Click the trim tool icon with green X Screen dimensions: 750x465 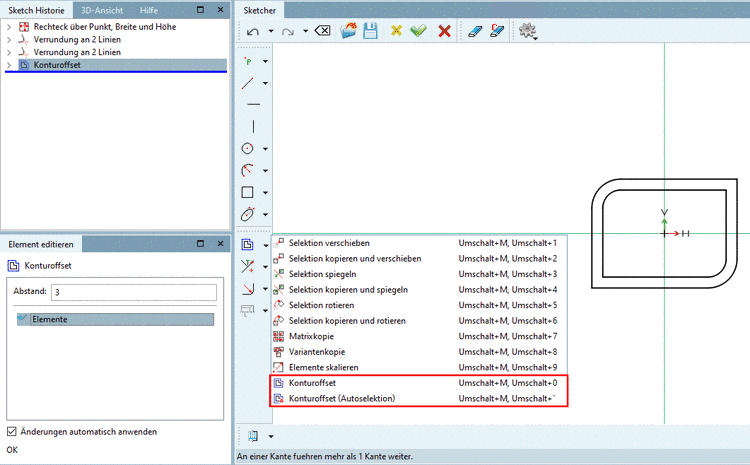click(247, 266)
